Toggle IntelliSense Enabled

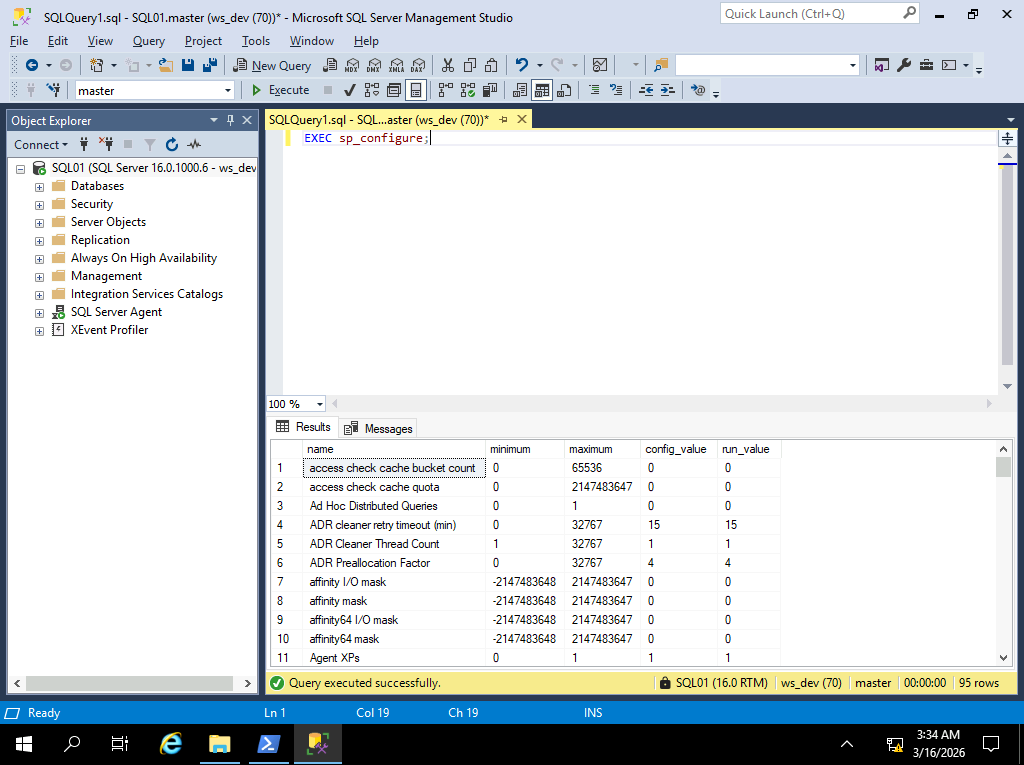(x=416, y=90)
